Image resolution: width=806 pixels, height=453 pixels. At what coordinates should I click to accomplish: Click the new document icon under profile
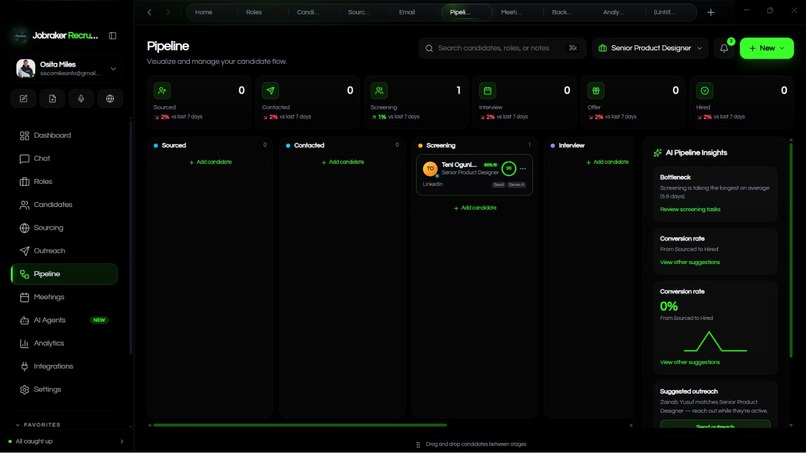(52, 99)
